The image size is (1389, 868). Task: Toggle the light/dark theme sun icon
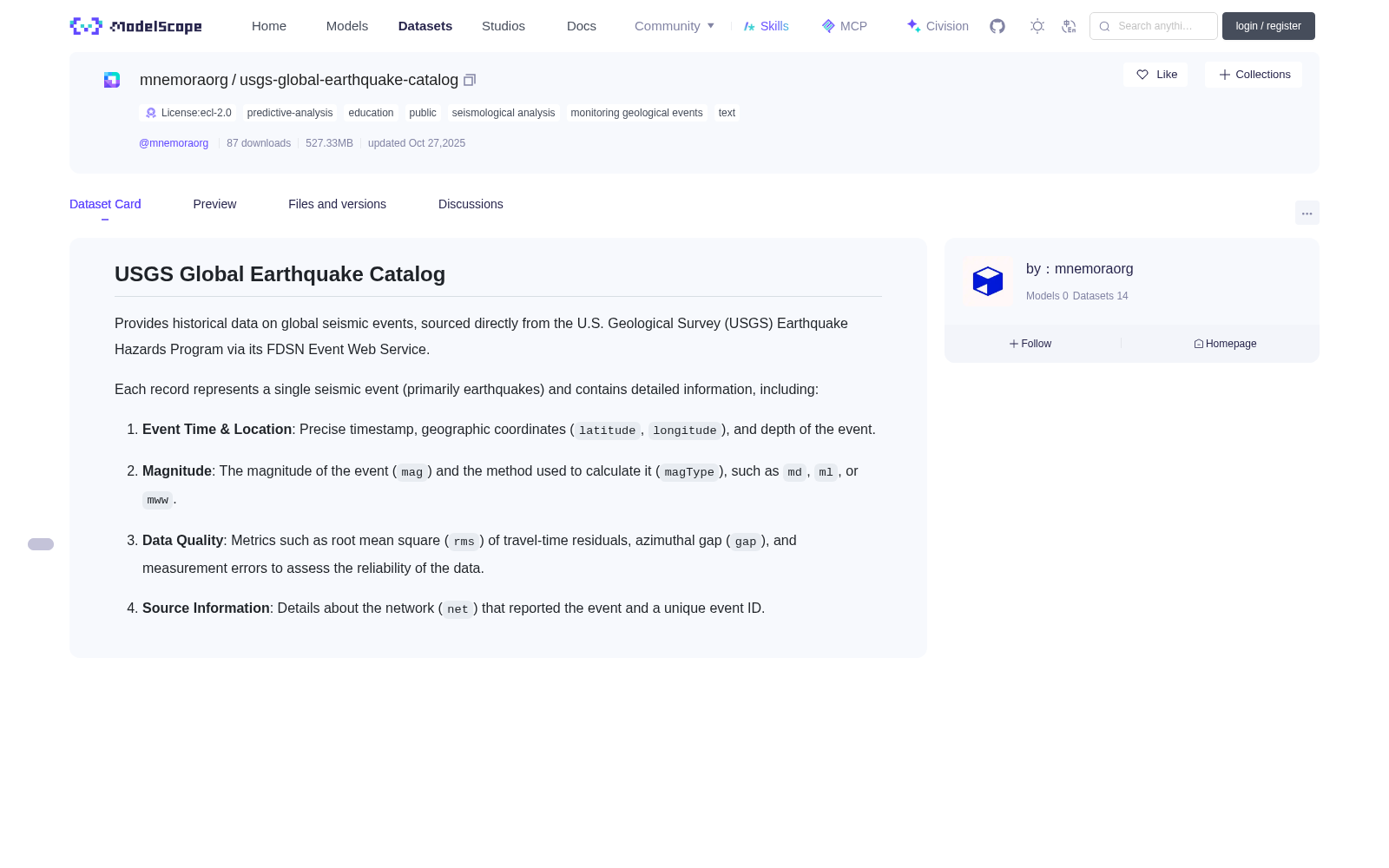1037,26
